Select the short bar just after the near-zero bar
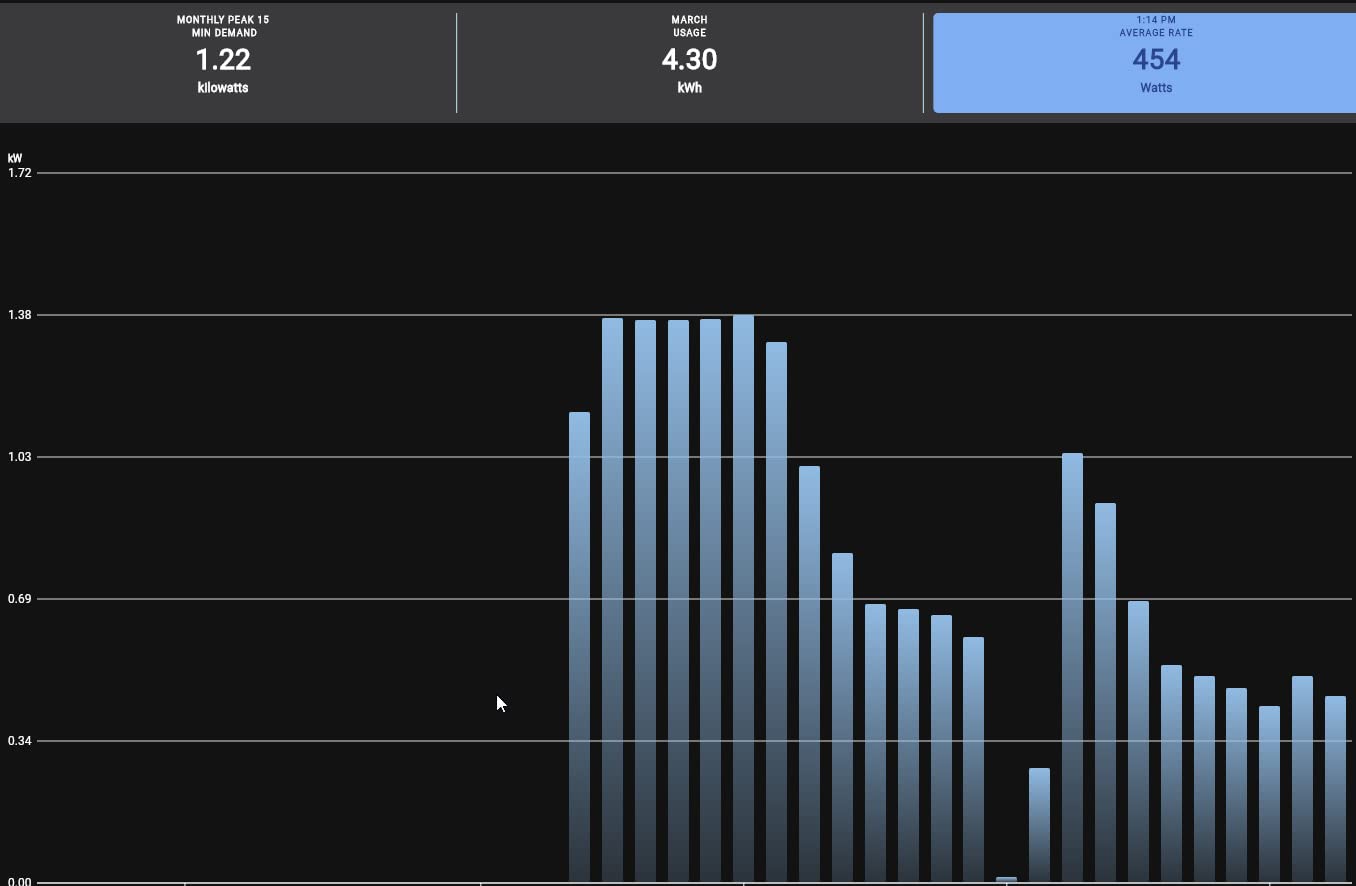Image resolution: width=1356 pixels, height=886 pixels. (1039, 825)
